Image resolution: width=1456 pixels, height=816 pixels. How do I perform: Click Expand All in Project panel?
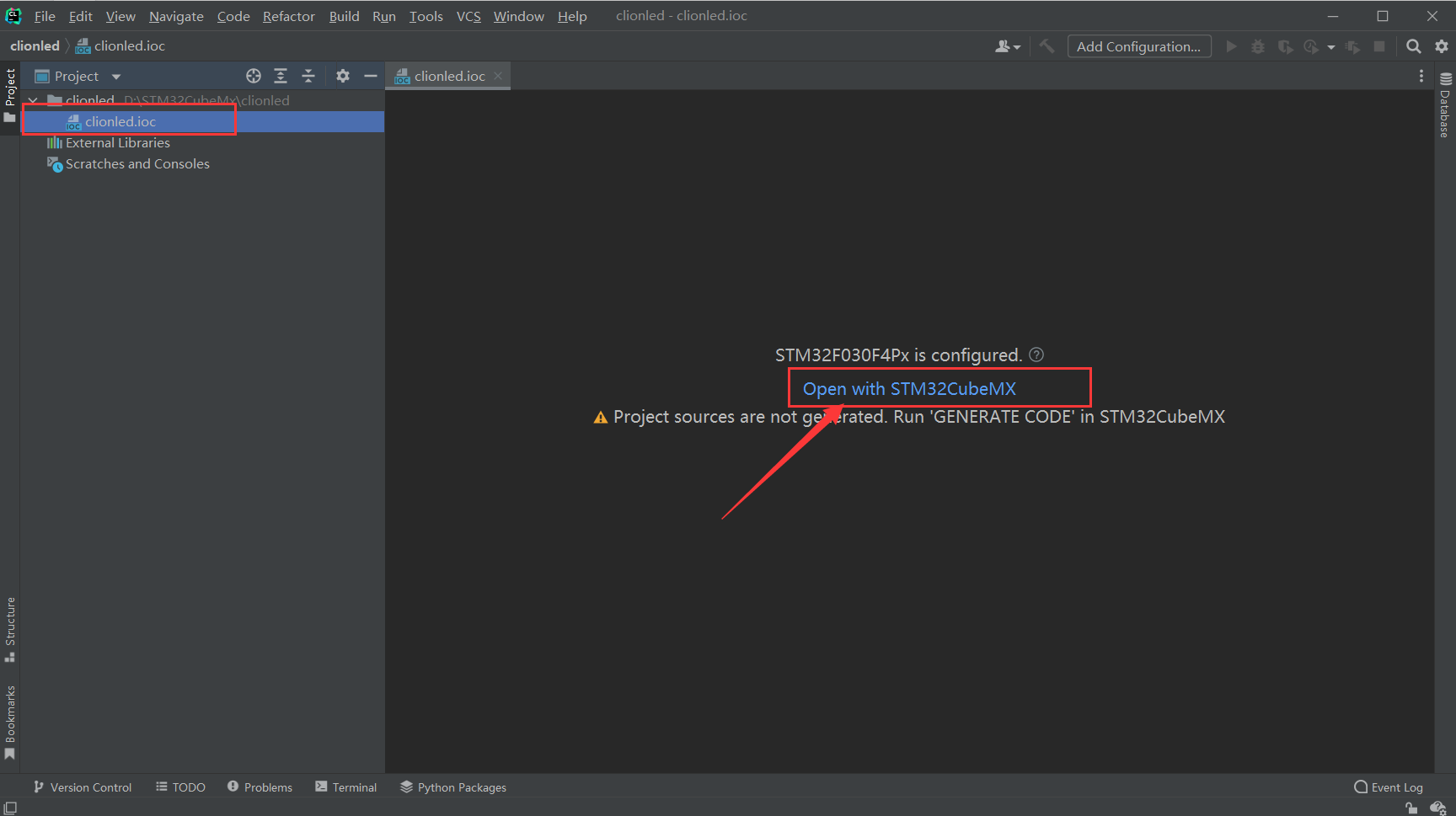click(281, 76)
